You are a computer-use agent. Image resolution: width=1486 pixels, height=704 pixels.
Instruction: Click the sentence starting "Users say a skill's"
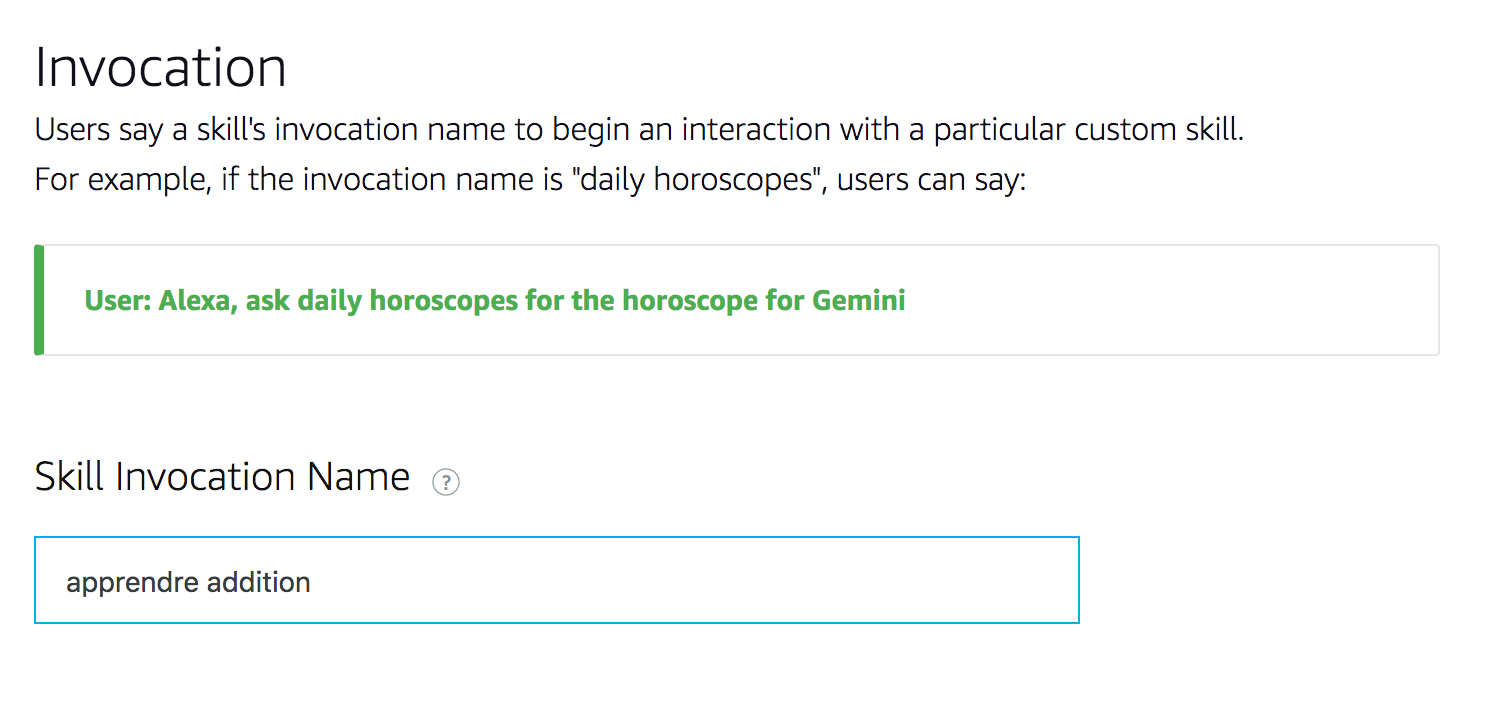pos(639,131)
